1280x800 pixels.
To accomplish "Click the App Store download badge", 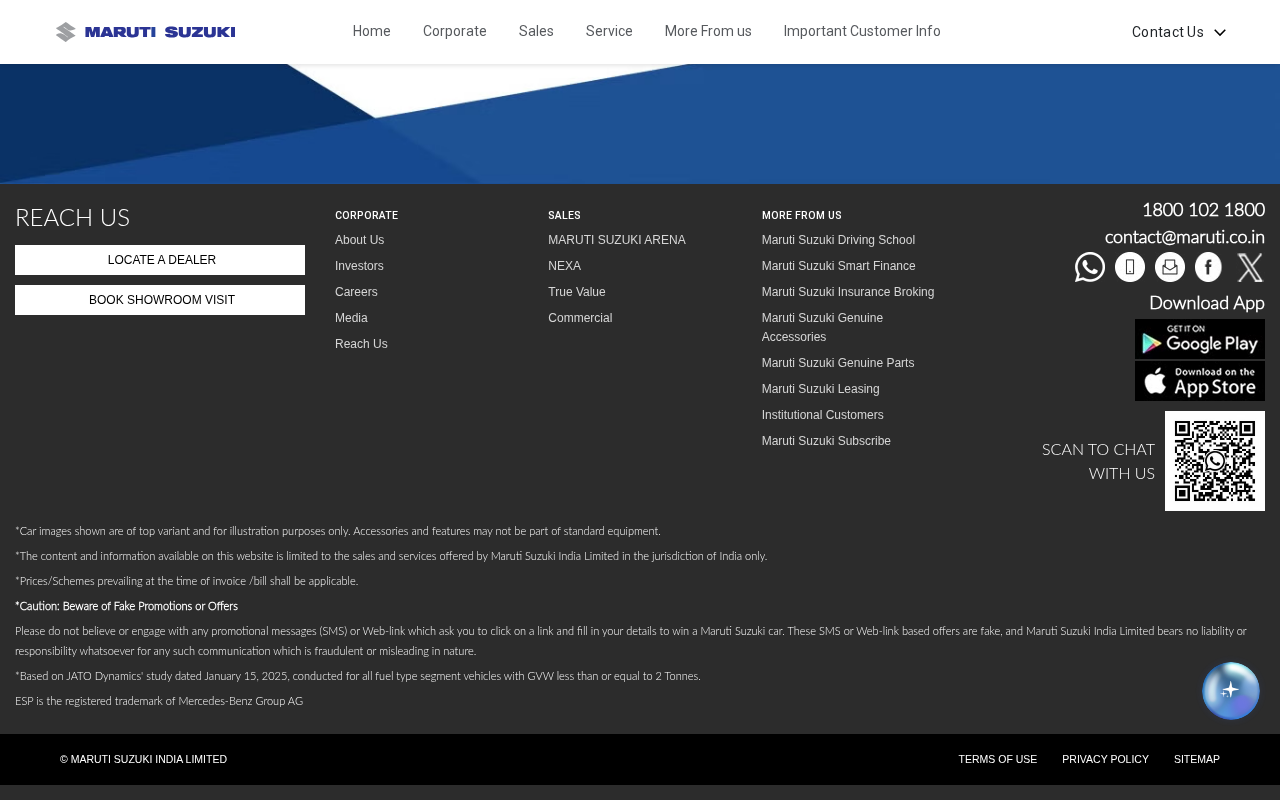I will click(x=1200, y=381).
